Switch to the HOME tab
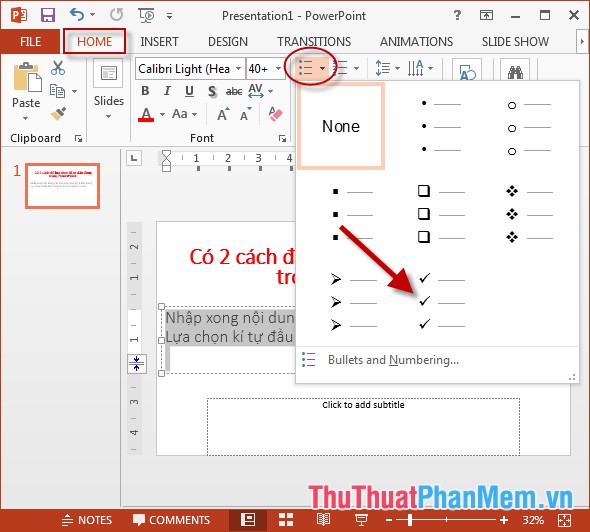590x532 pixels. [x=94, y=41]
